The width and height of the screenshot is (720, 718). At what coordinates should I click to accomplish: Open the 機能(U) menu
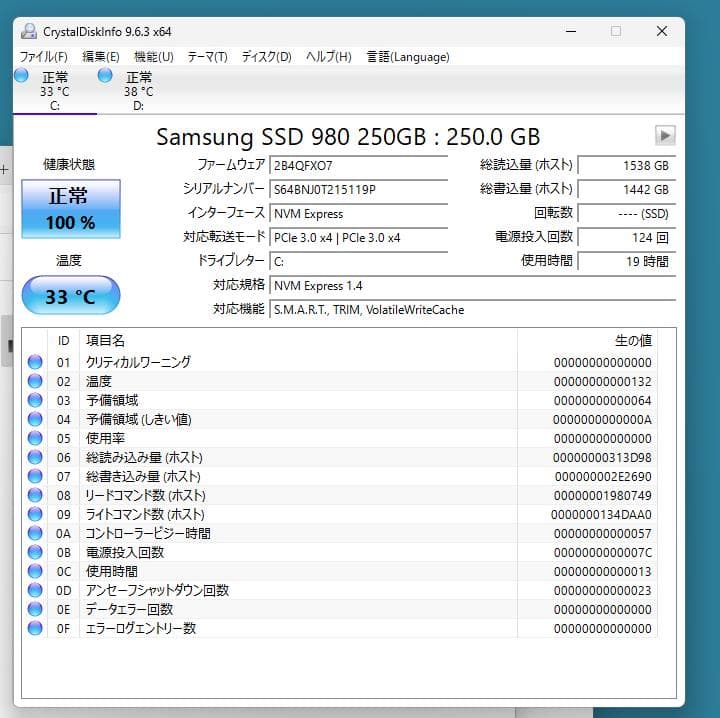point(153,57)
